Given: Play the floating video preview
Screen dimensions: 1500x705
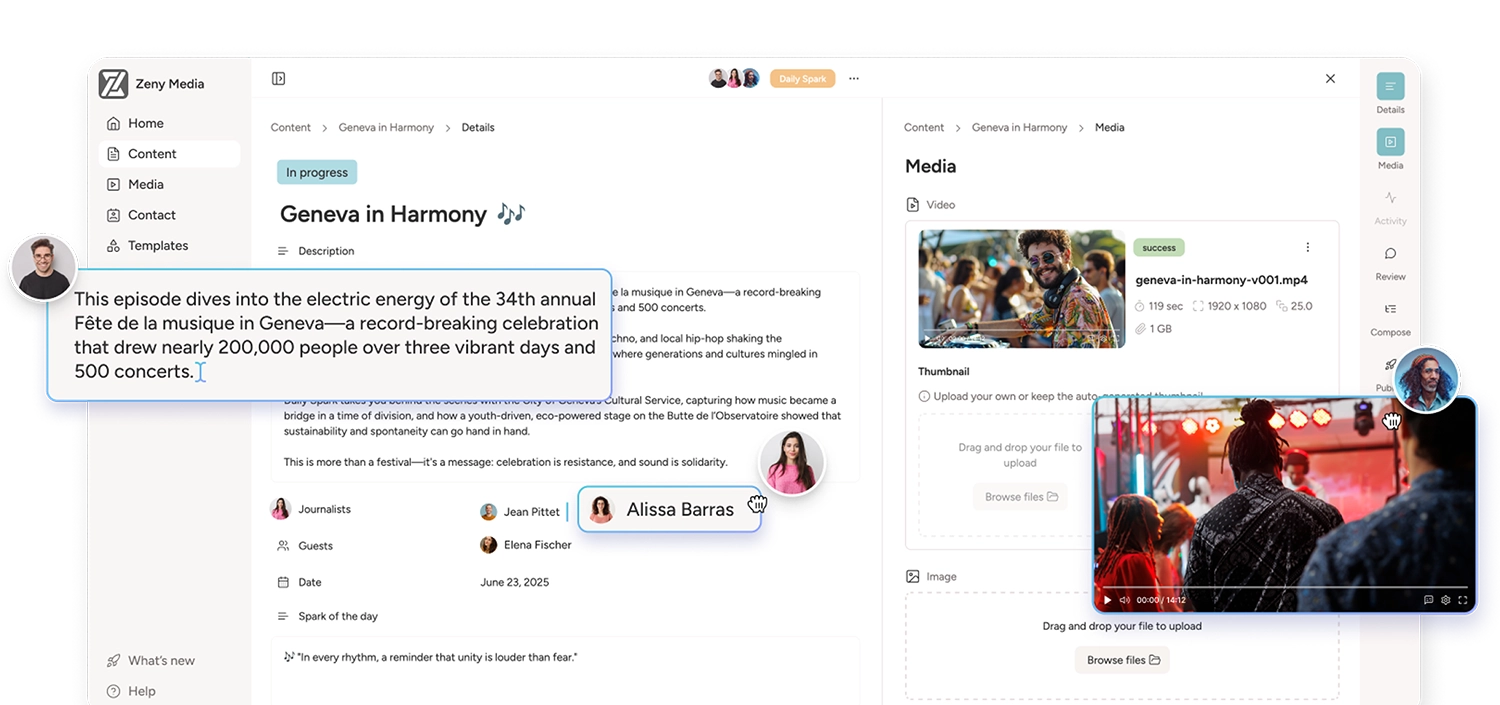Looking at the screenshot, I should pos(1107,600).
